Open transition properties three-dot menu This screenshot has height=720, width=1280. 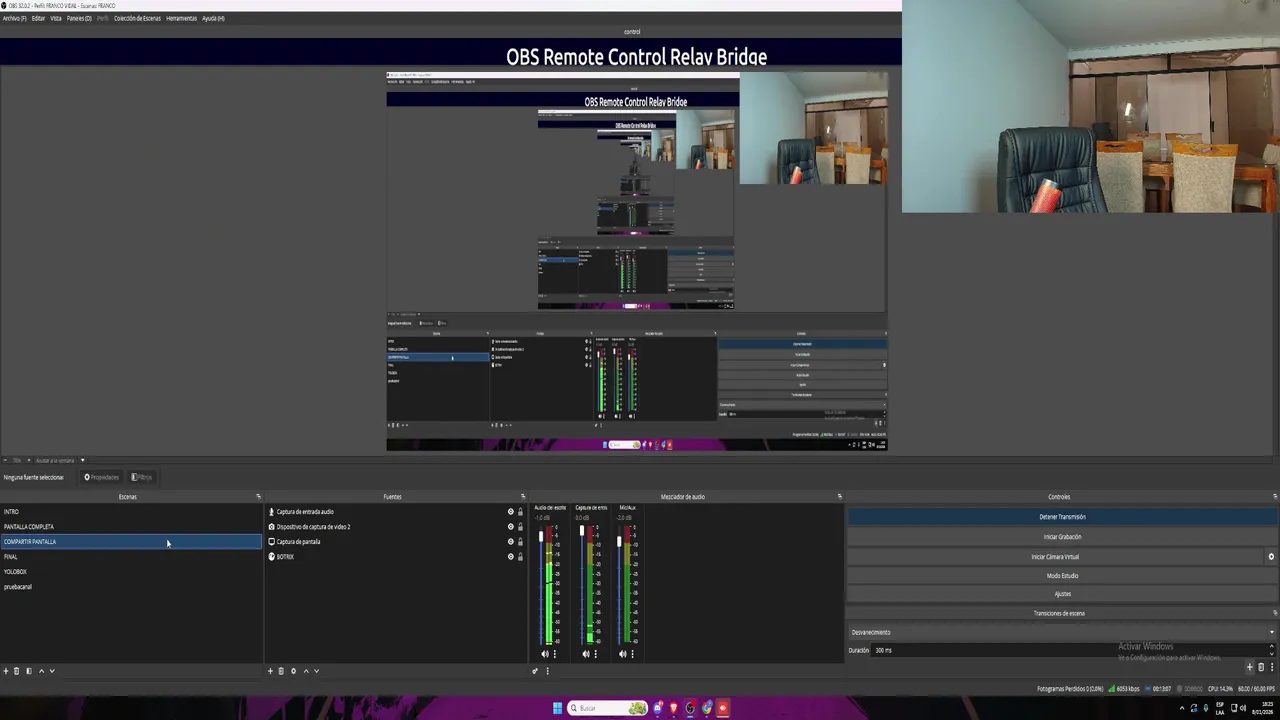(x=1272, y=667)
